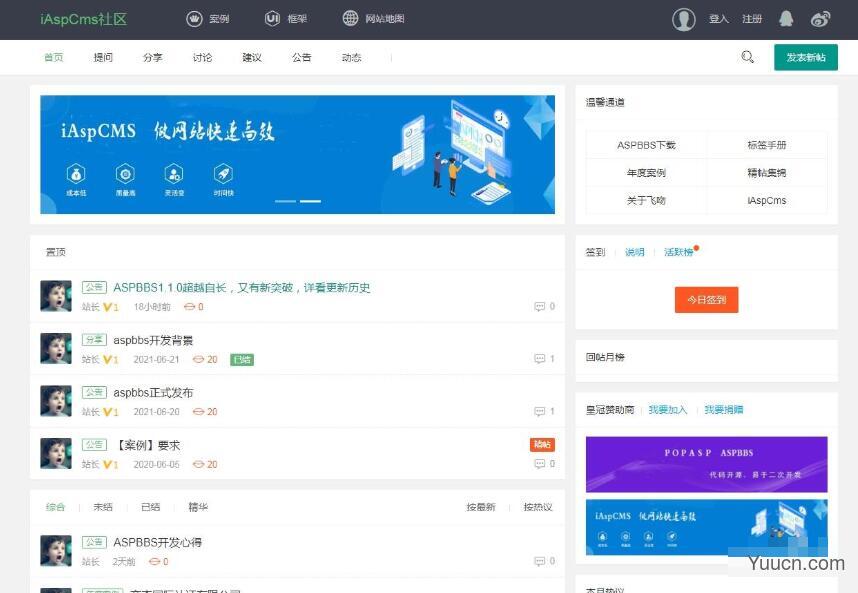The height and width of the screenshot is (593, 858).
Task: Open the iAspCms quick link
Action: tap(767, 201)
